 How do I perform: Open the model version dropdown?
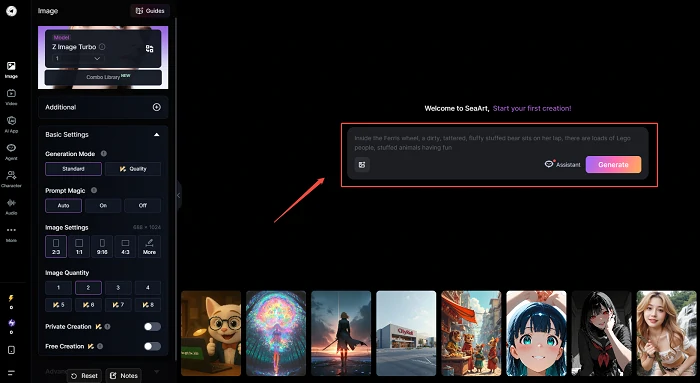point(79,58)
